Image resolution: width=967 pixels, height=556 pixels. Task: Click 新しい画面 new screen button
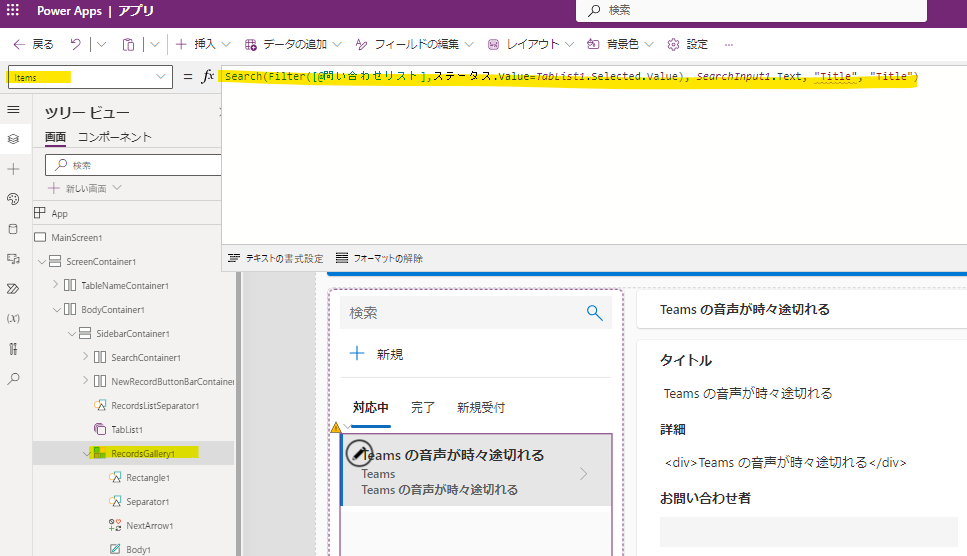point(85,188)
